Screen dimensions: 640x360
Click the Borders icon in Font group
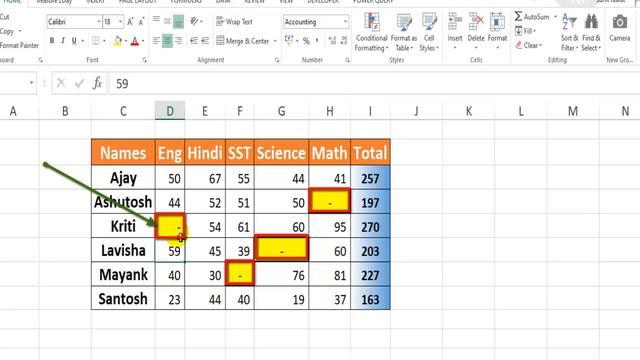(x=96, y=41)
